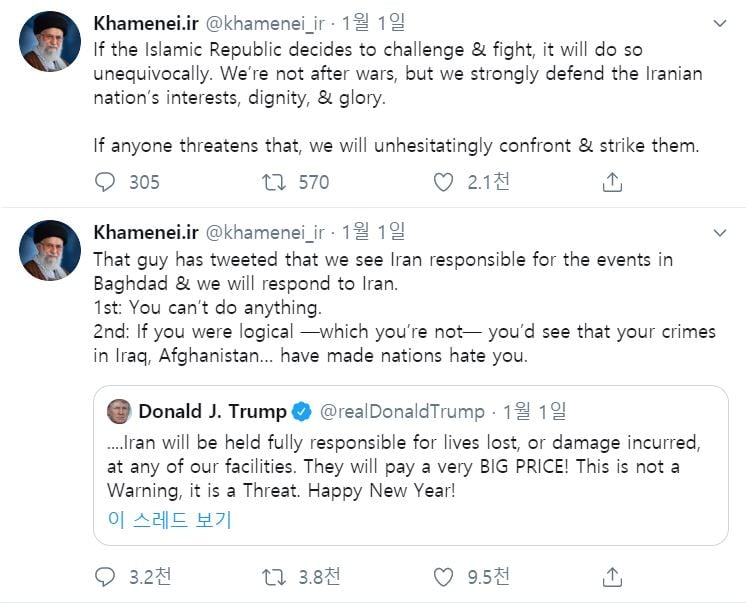Click the @khamenei_ir handle on second tweet

pos(265,232)
